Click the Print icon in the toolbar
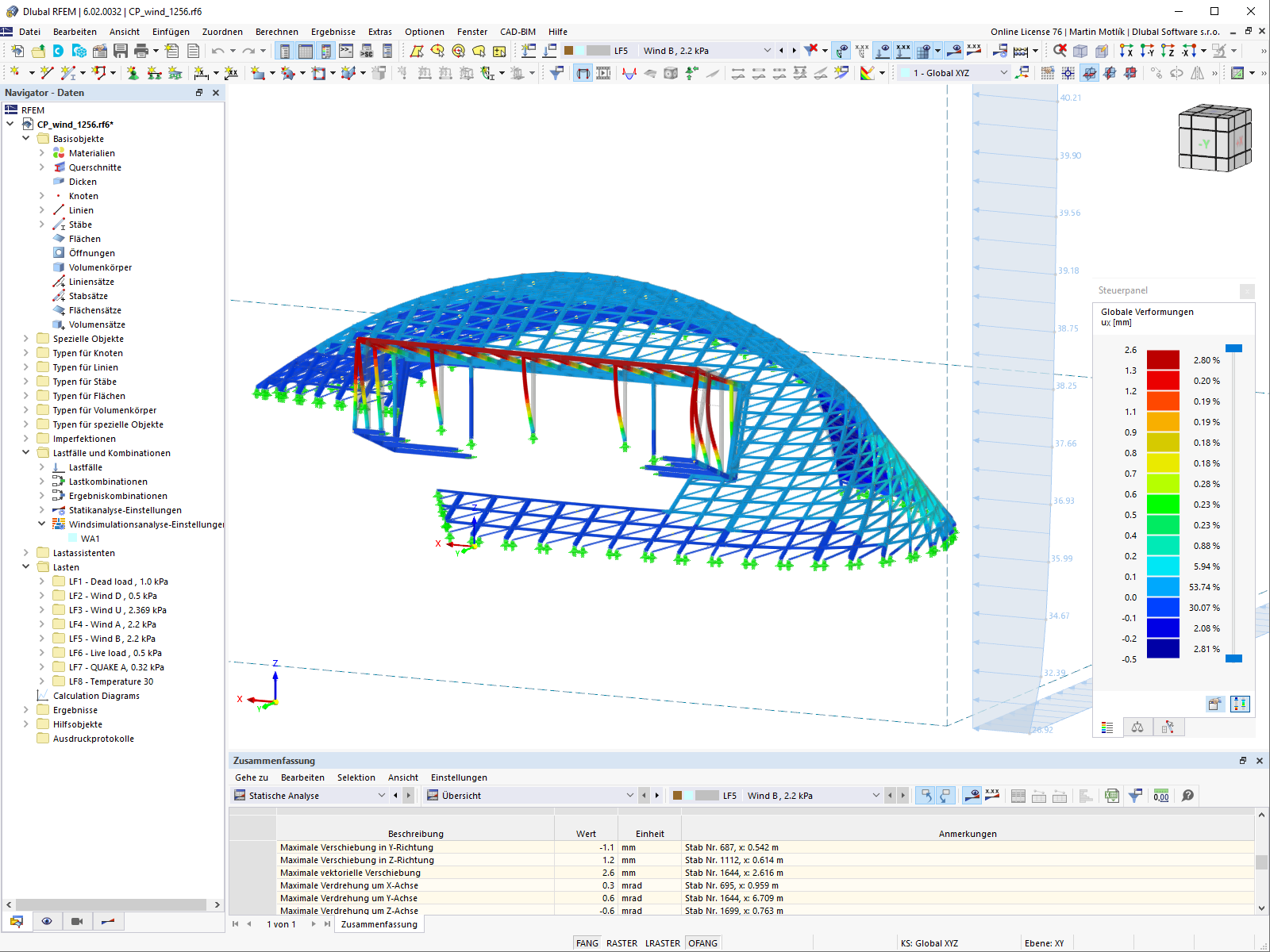 [x=141, y=51]
